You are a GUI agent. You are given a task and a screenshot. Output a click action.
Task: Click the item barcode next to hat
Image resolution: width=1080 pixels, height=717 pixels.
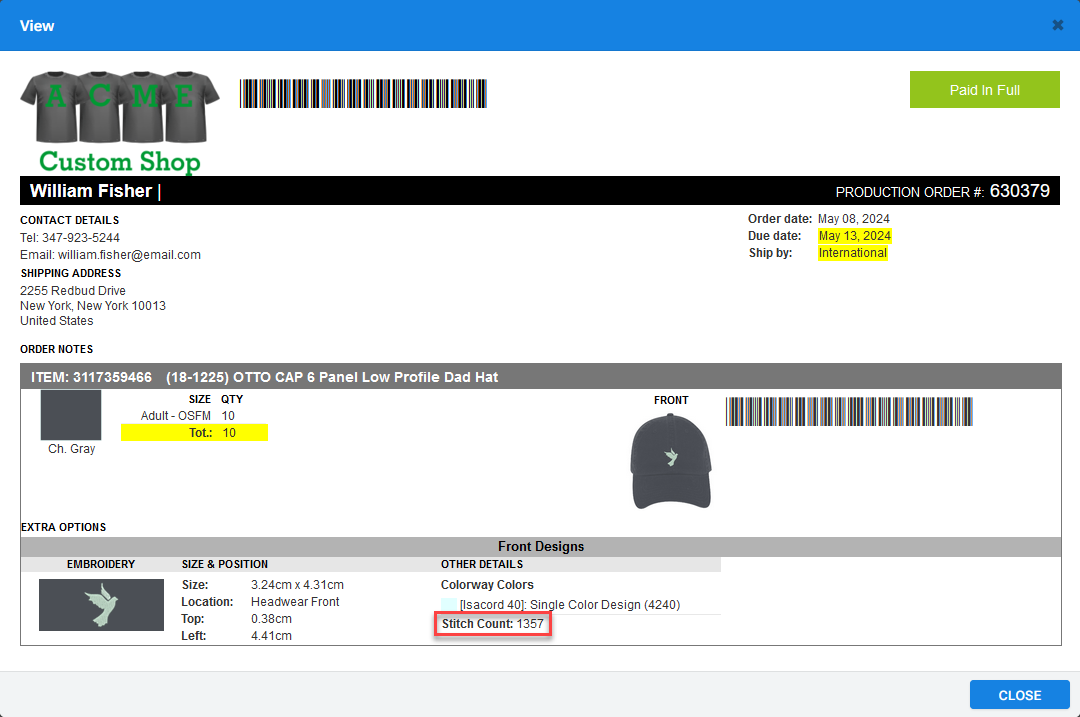point(849,412)
